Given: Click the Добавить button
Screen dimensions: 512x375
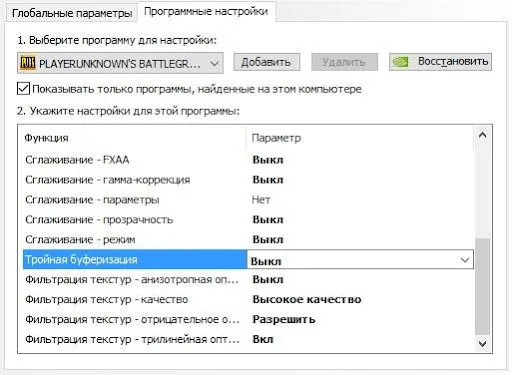Looking at the screenshot, I should click(x=266, y=62).
